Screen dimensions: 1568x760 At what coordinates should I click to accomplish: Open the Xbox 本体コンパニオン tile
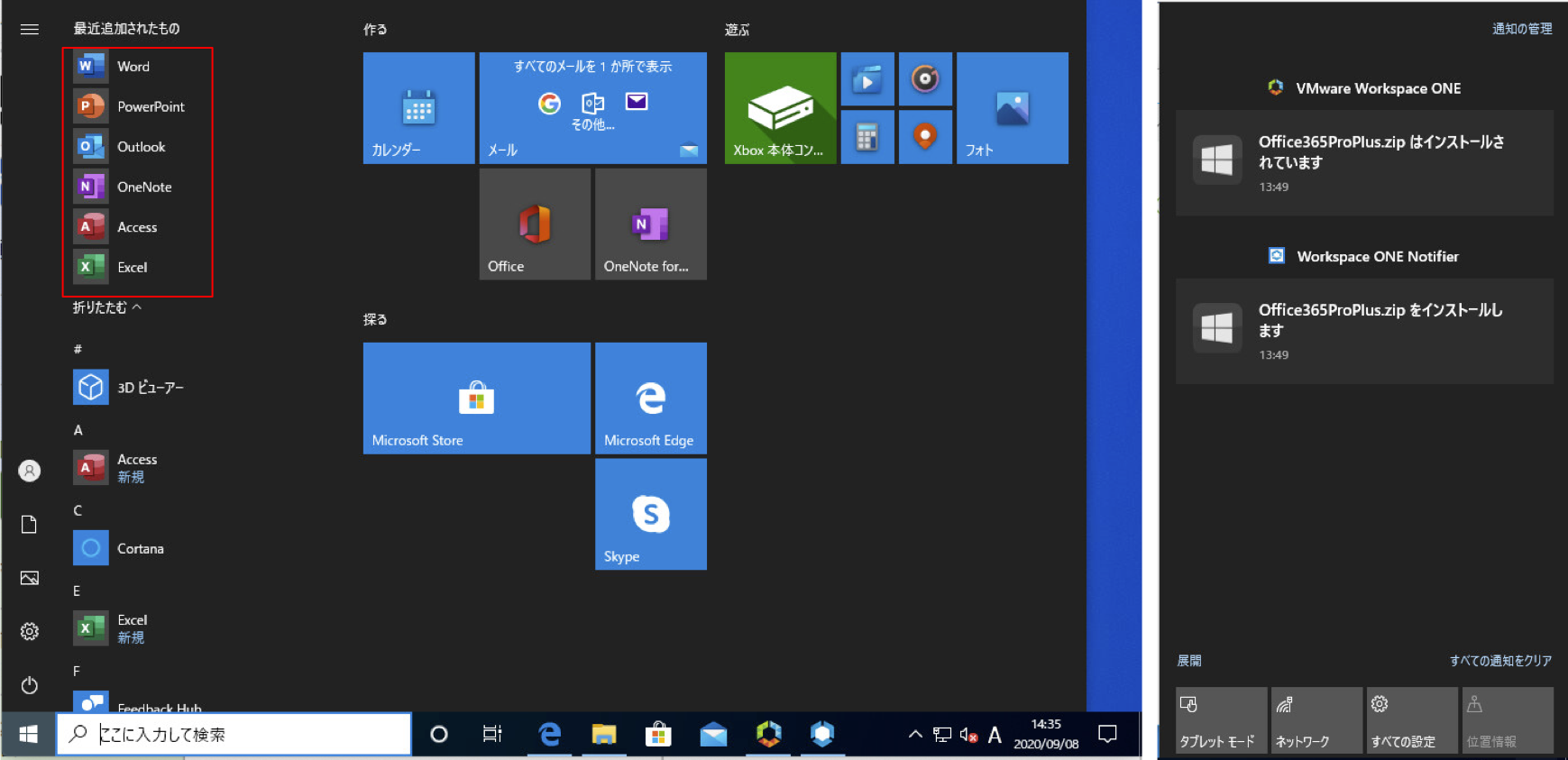[x=780, y=108]
